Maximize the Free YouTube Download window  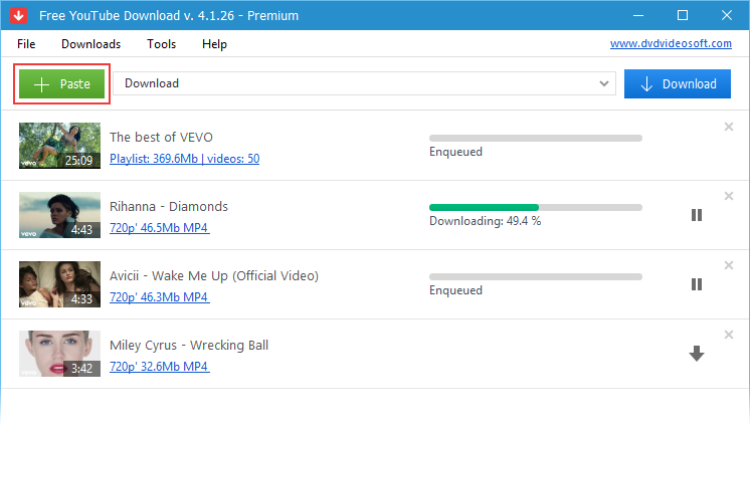point(683,15)
